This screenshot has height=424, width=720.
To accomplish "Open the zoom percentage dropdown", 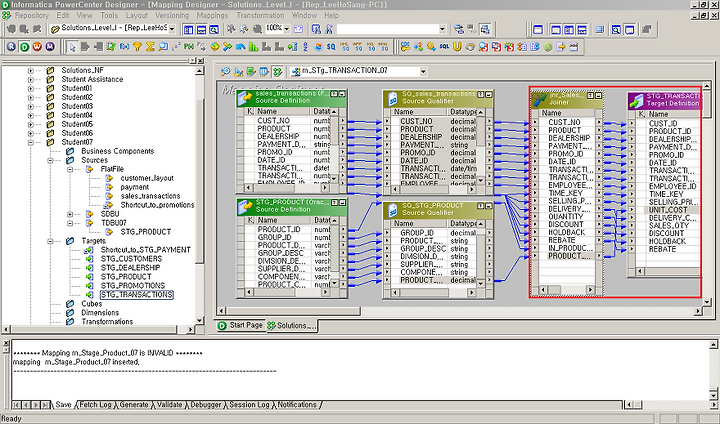I will 287,29.
